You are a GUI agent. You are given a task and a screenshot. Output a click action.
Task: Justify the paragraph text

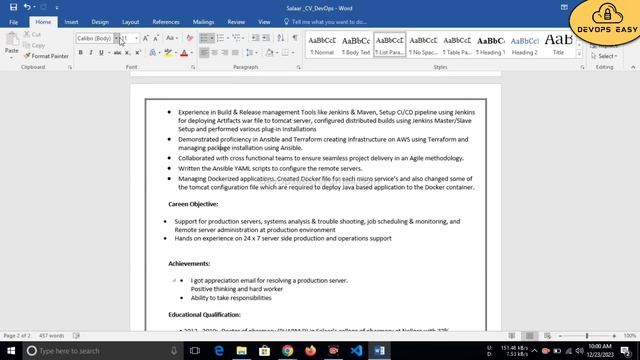pos(235,53)
